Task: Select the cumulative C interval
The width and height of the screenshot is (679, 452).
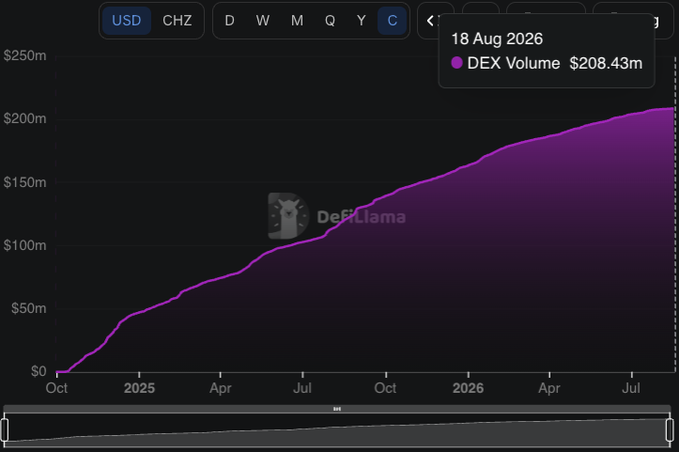Action: click(x=392, y=20)
